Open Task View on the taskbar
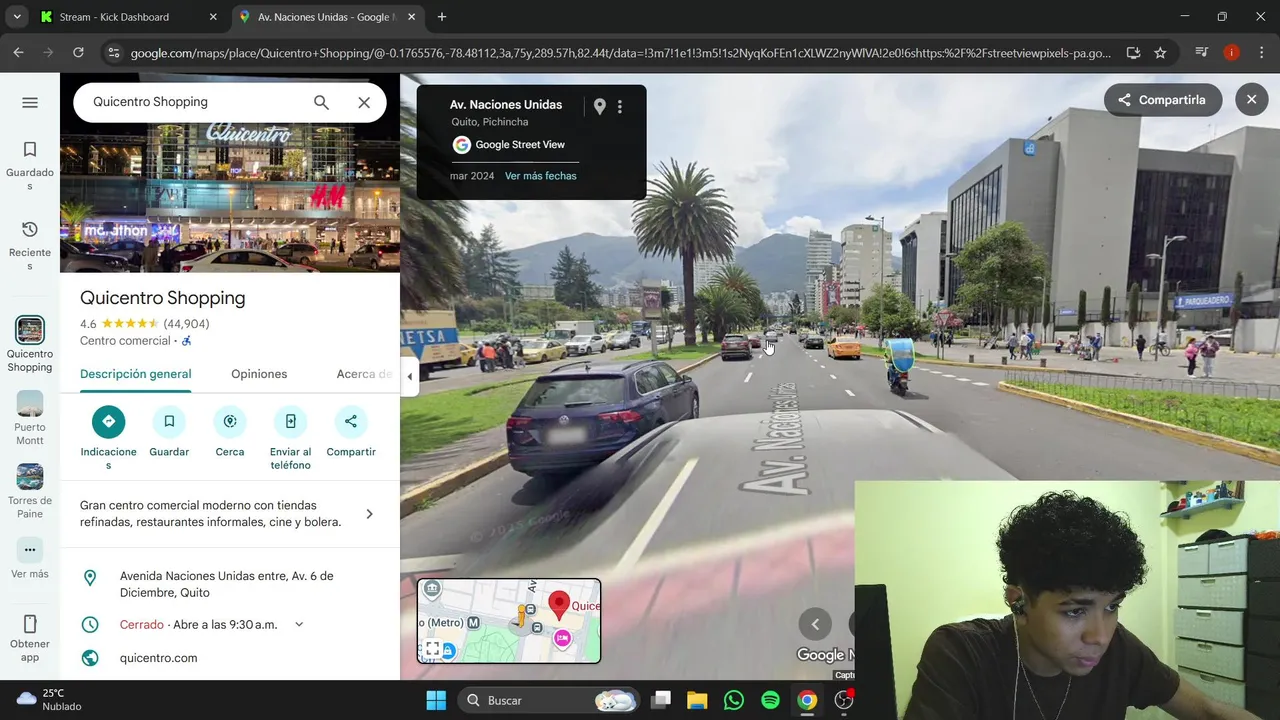 pyautogui.click(x=661, y=700)
